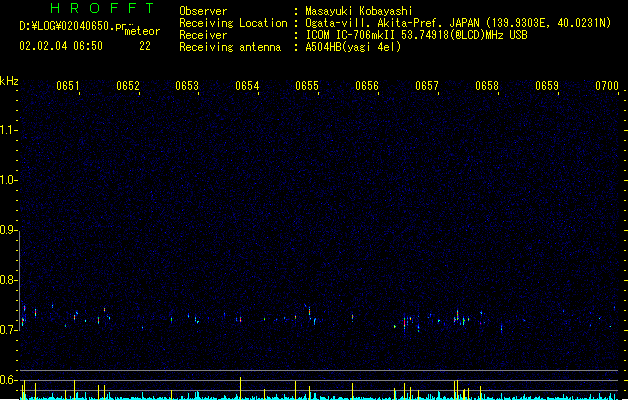Click the 'meteor' count label
This screenshot has width=629, height=400.
coord(142,31)
